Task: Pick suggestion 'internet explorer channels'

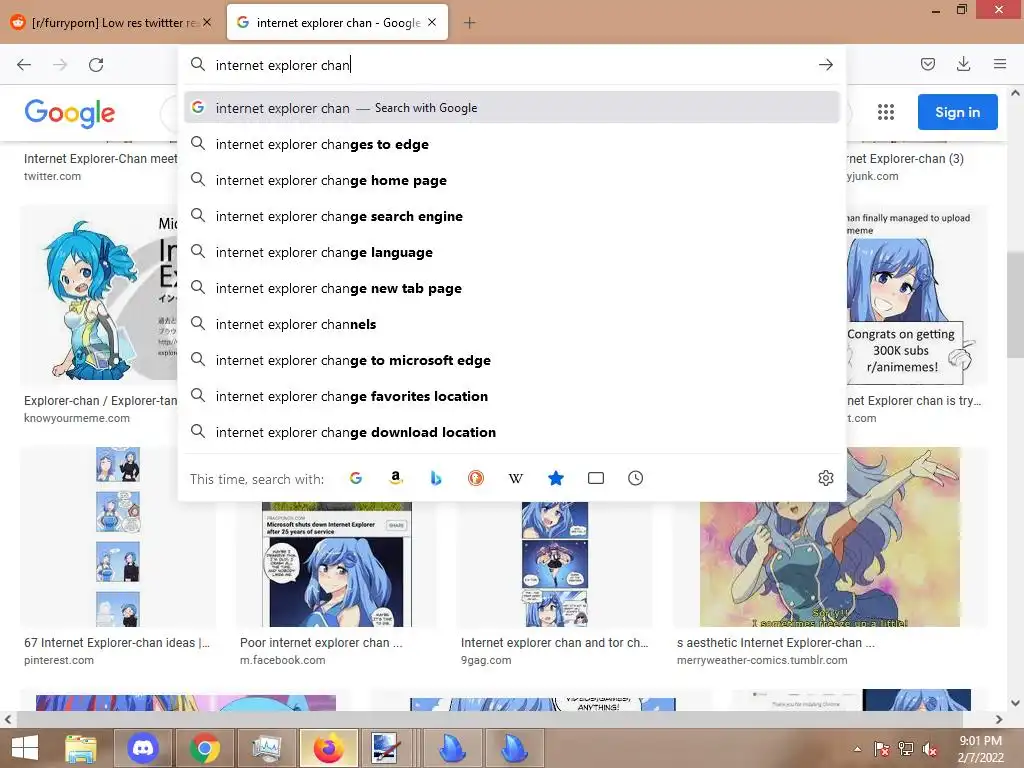Action: point(511,324)
